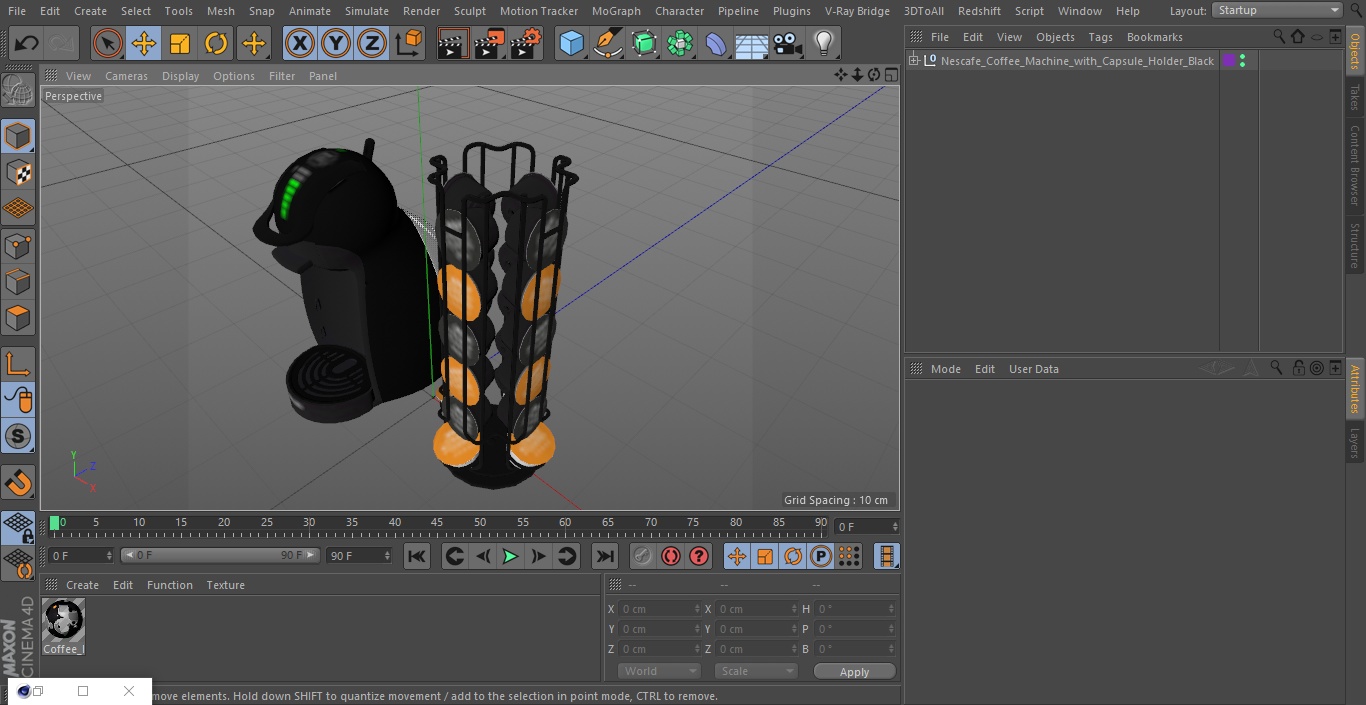The width and height of the screenshot is (1366, 705).
Task: Step to next frame
Action: [x=538, y=556]
